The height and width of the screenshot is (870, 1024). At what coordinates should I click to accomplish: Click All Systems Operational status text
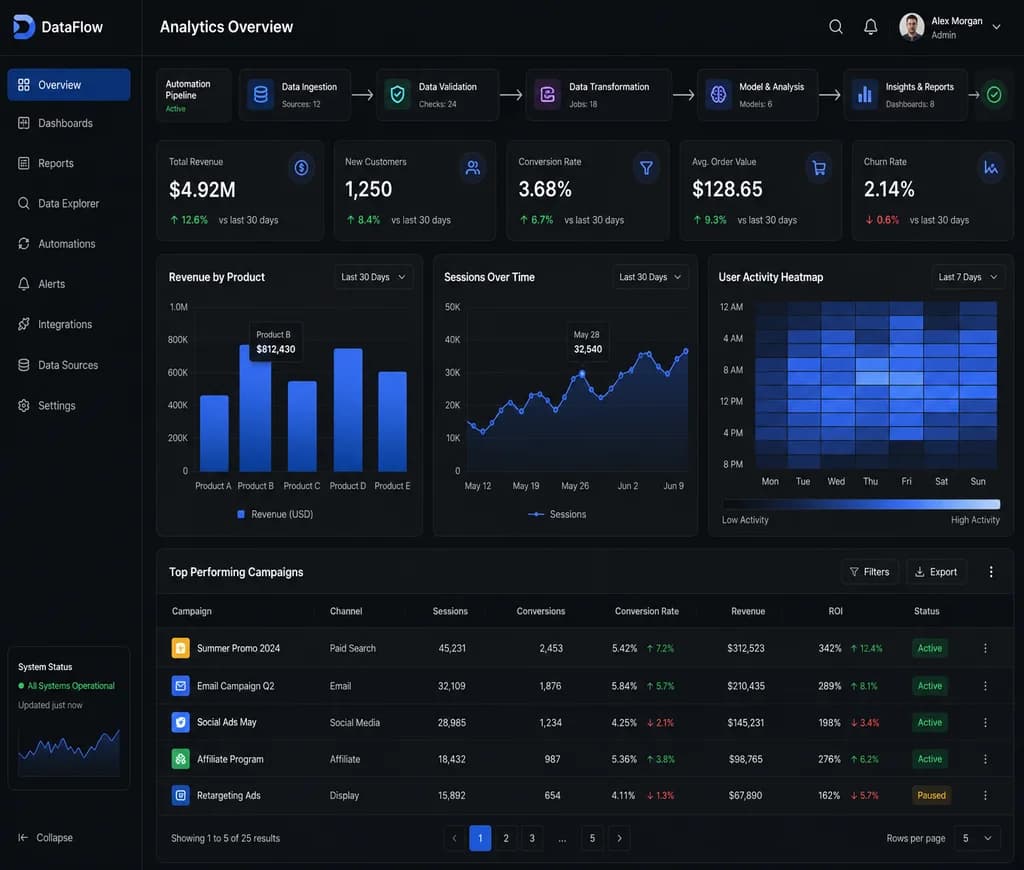tap(71, 686)
